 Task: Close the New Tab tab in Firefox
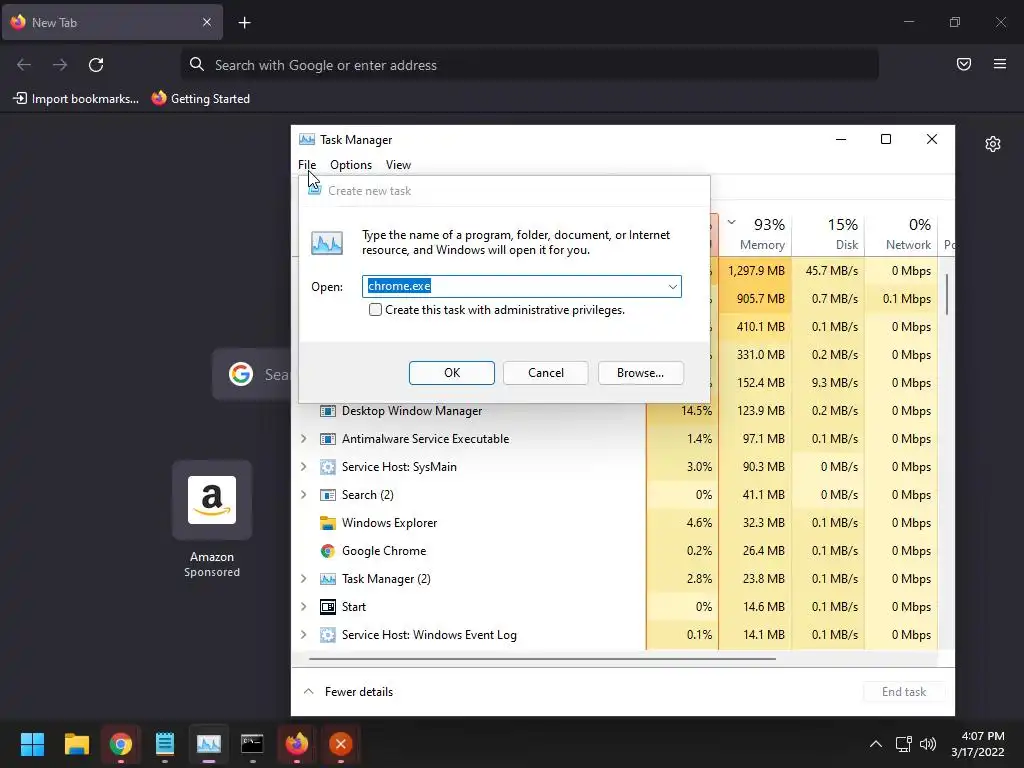point(207,22)
